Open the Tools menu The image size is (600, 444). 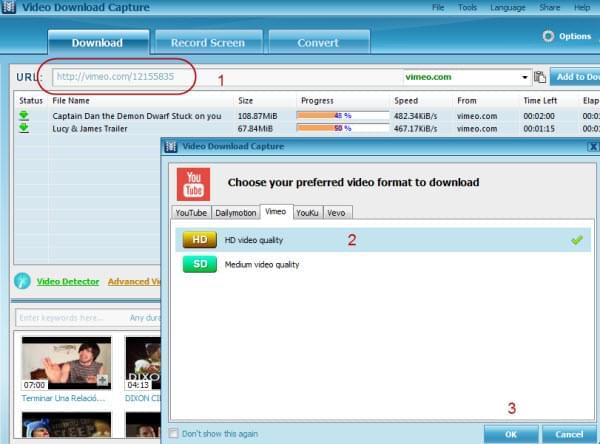(x=467, y=7)
